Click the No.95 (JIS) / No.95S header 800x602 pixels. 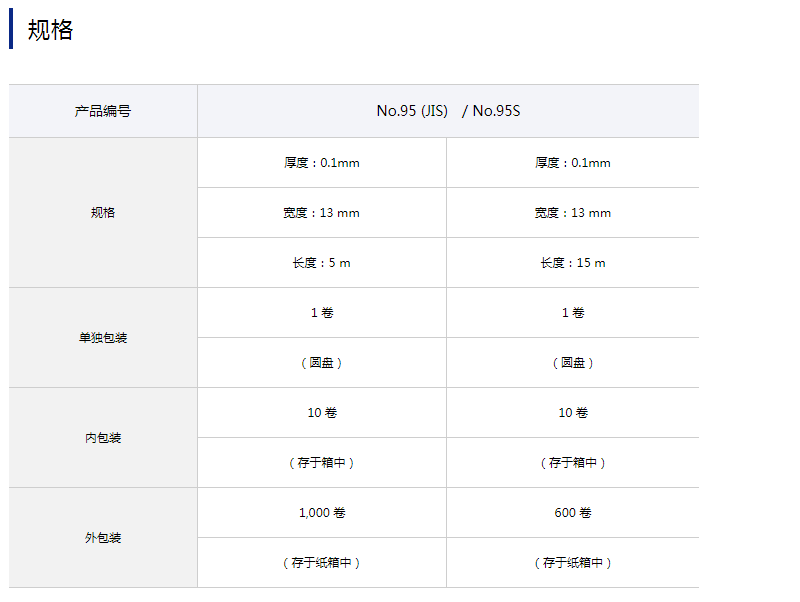[448, 111]
